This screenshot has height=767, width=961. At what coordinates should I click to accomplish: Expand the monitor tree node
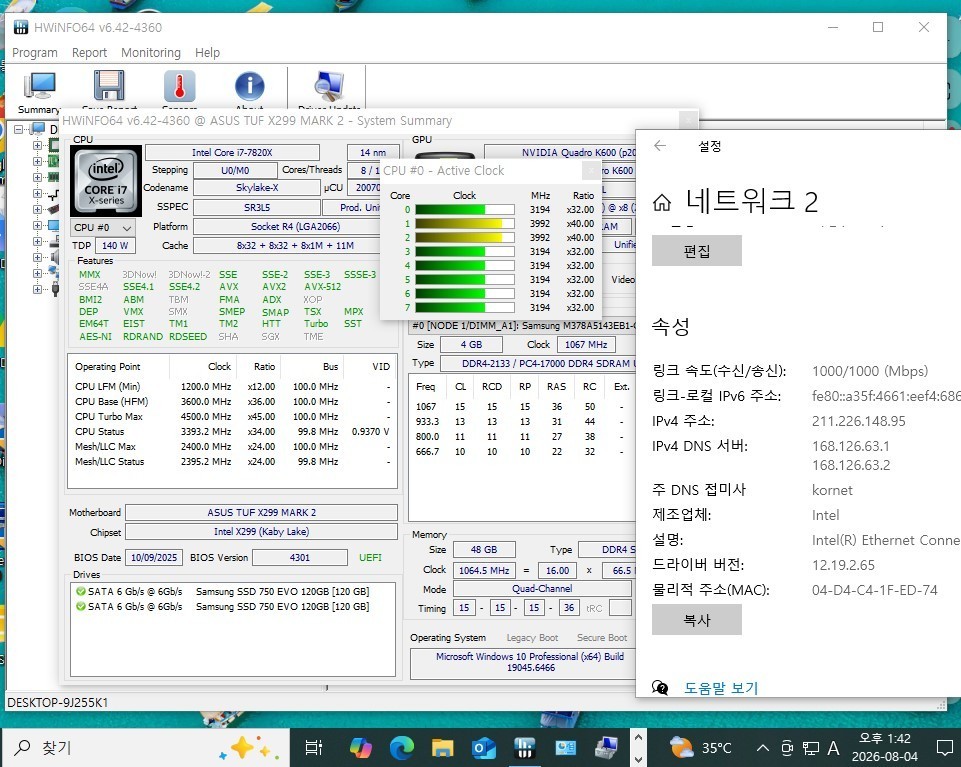[37, 225]
